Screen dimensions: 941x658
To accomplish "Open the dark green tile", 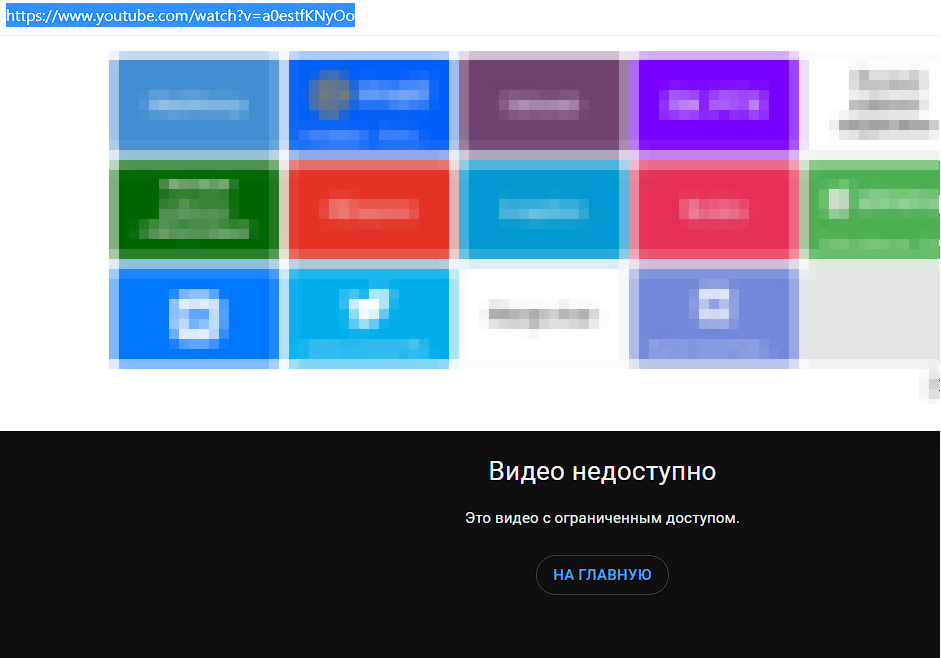I will [x=195, y=207].
